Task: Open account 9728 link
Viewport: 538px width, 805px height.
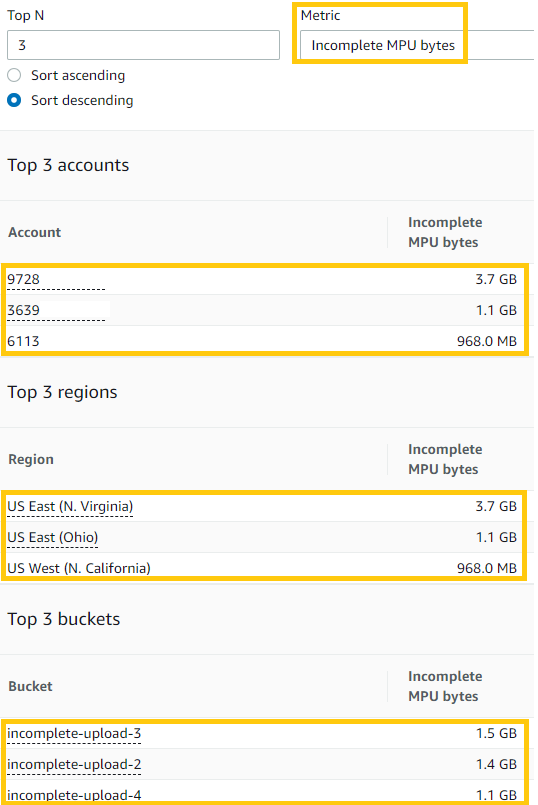Action: [x=24, y=279]
